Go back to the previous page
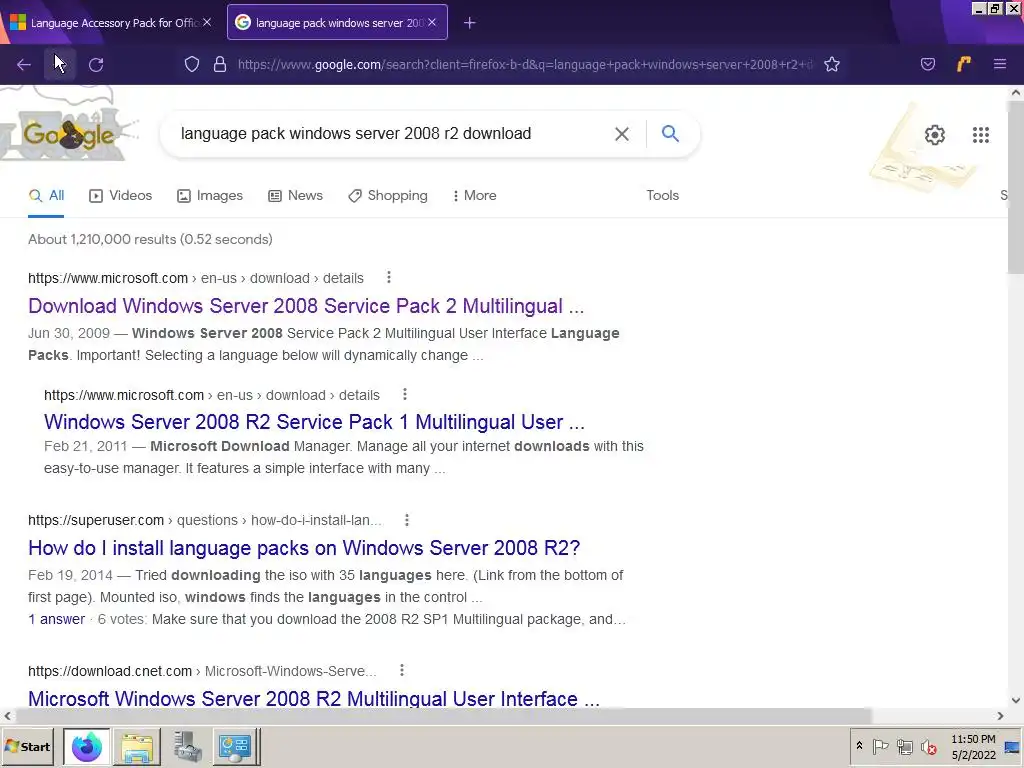The width and height of the screenshot is (1024, 768). coord(24,64)
